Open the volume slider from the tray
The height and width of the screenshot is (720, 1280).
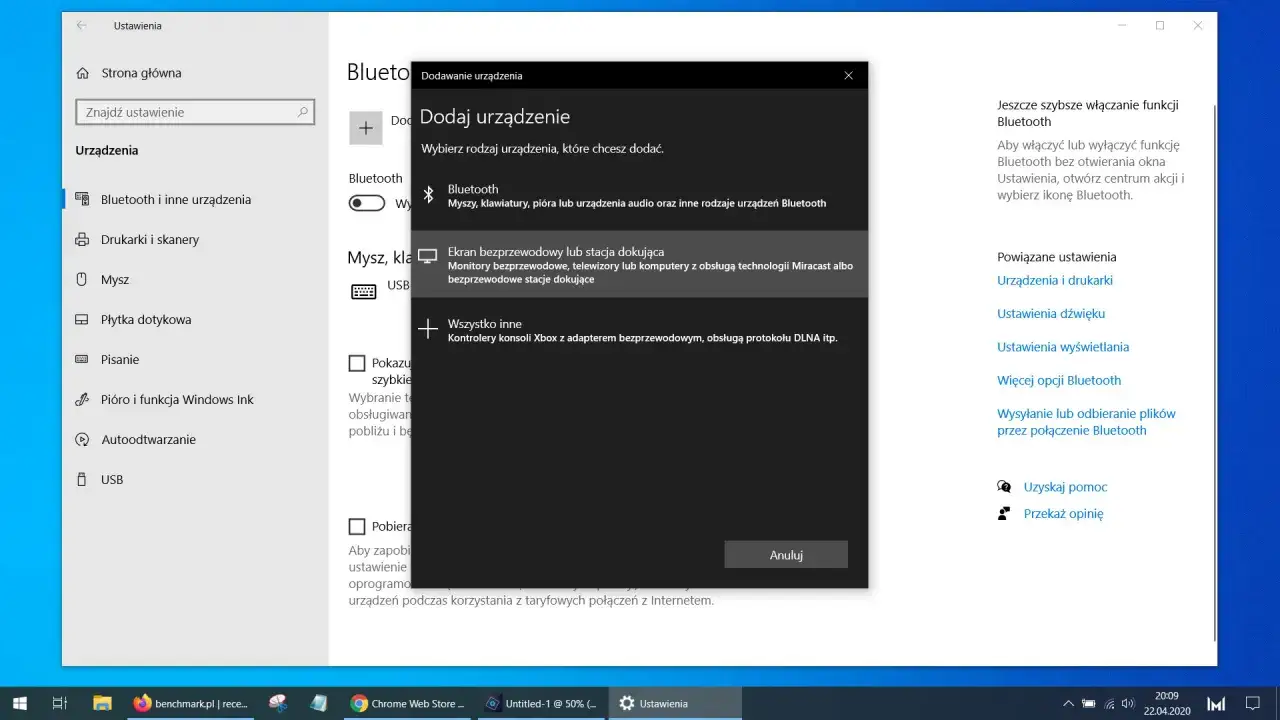click(1129, 703)
